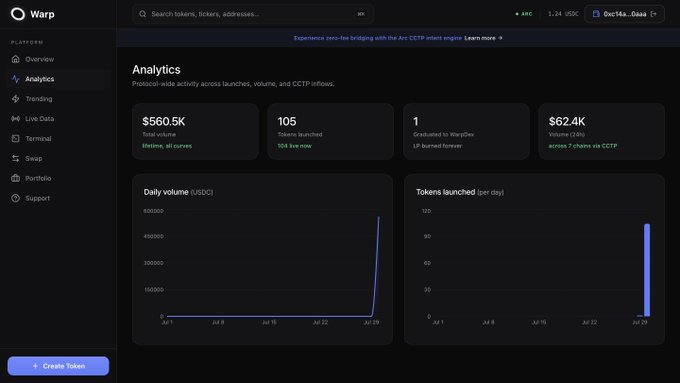Click the 1.24 USDC balance

[563, 14]
